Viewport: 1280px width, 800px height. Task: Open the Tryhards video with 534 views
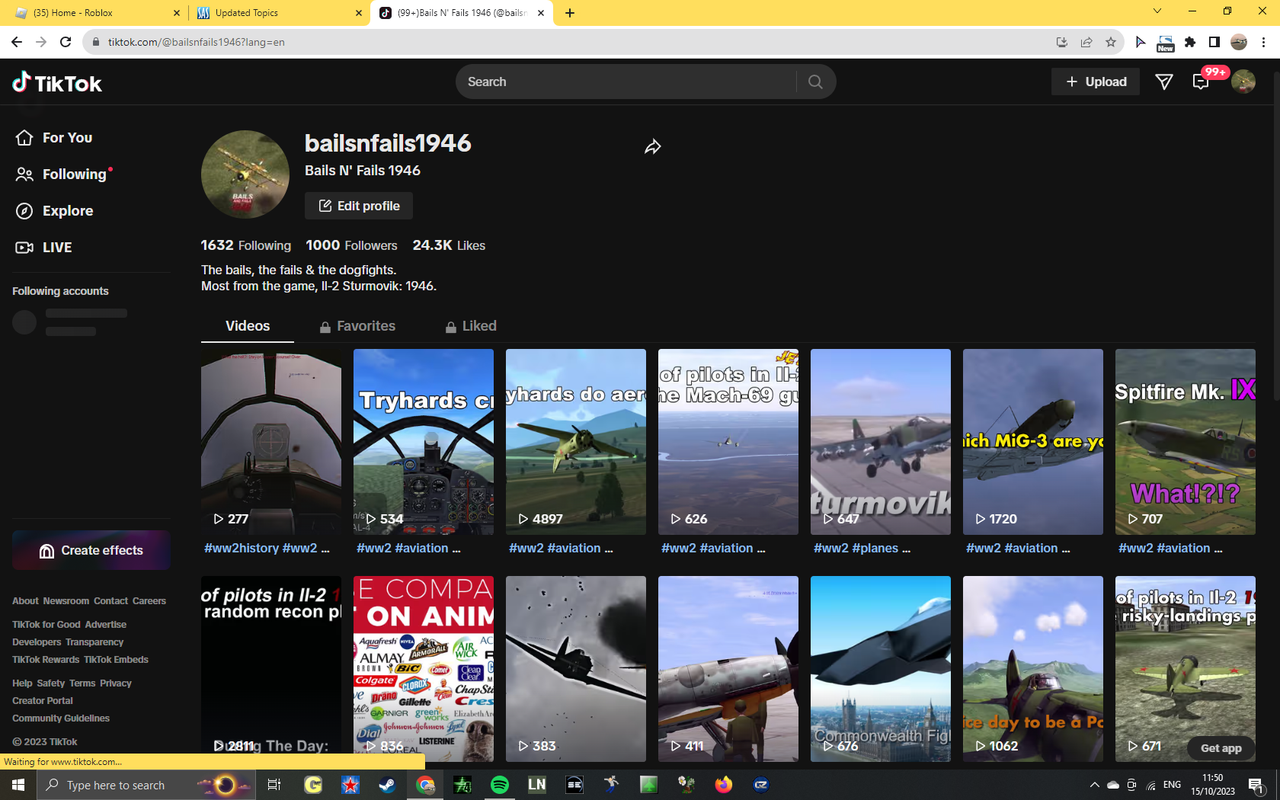pos(423,442)
